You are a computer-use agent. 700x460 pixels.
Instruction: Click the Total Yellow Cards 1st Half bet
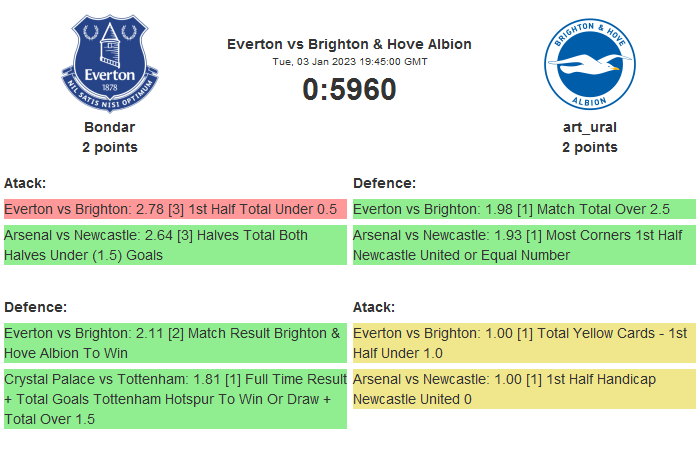tap(524, 343)
